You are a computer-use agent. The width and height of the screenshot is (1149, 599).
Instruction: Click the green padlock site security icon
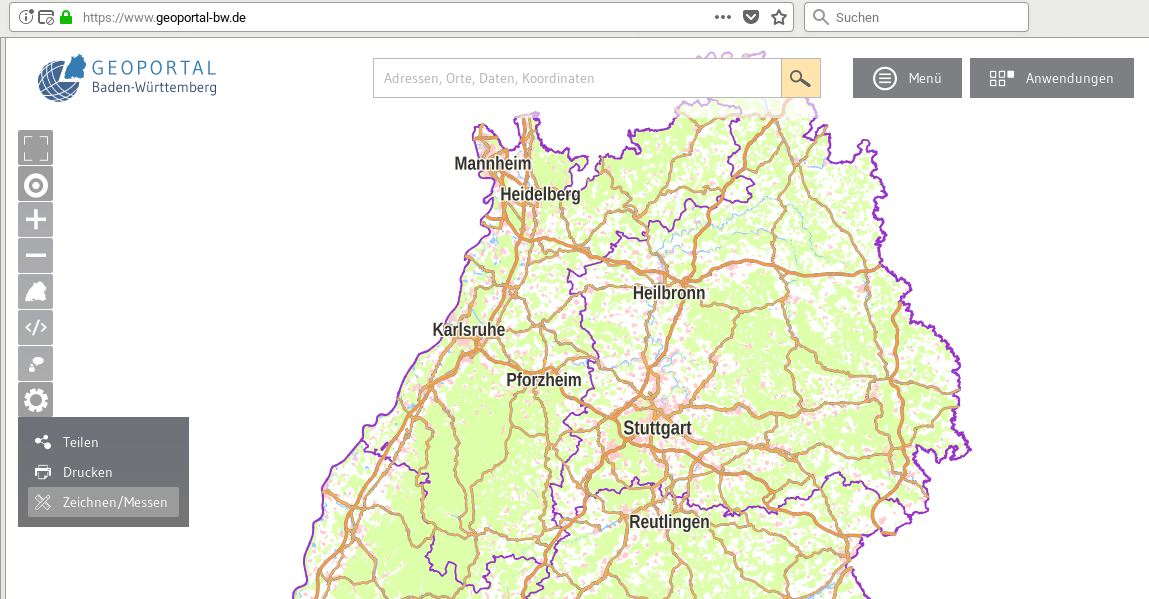click(x=67, y=17)
